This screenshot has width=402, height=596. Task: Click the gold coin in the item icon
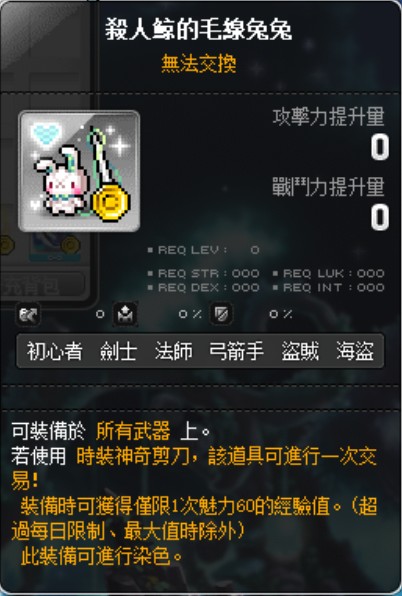tap(111, 202)
